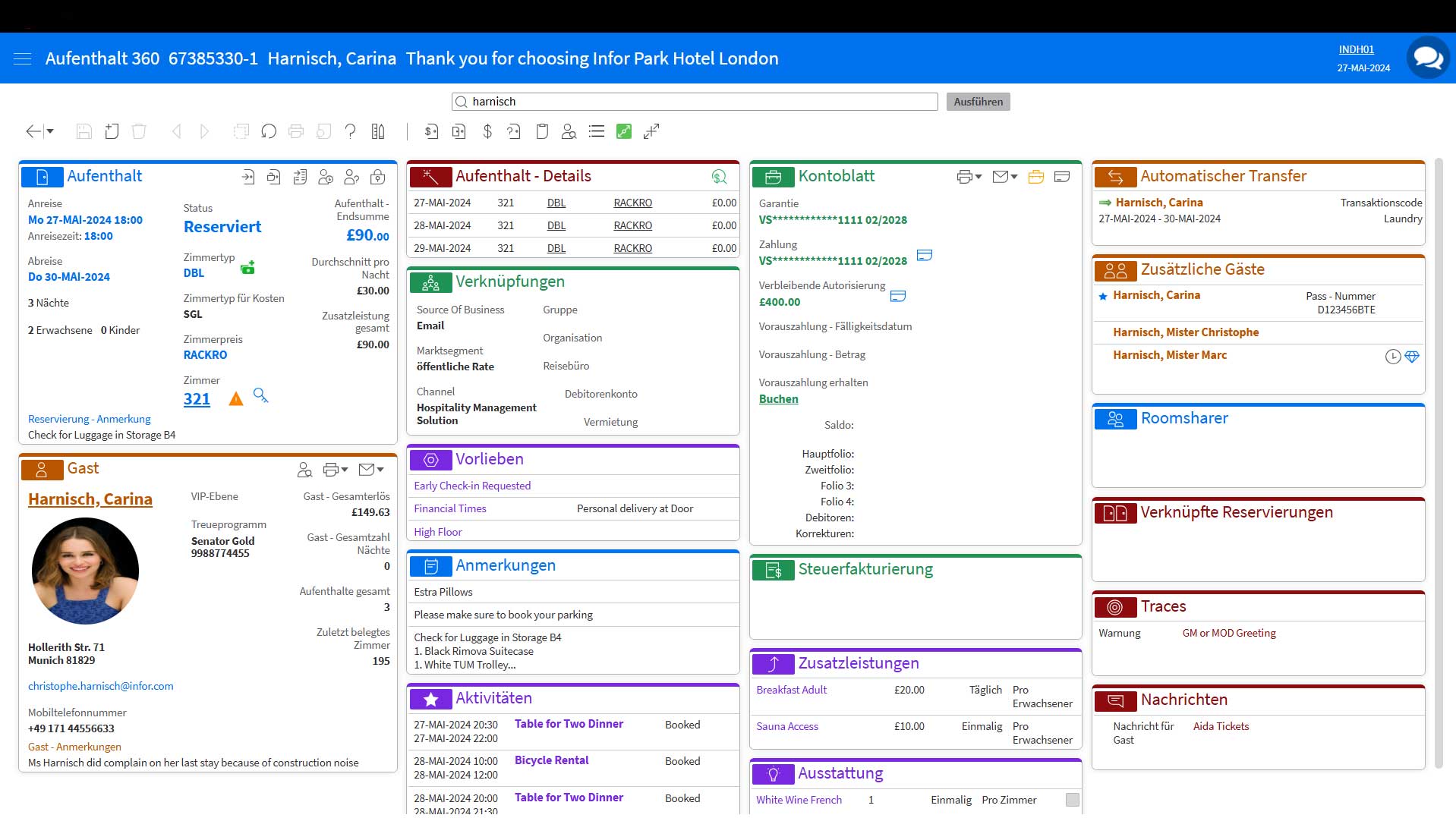This screenshot has height=818, width=1456.
Task: Open the Buchen link in Kontoblatt
Action: coord(778,399)
